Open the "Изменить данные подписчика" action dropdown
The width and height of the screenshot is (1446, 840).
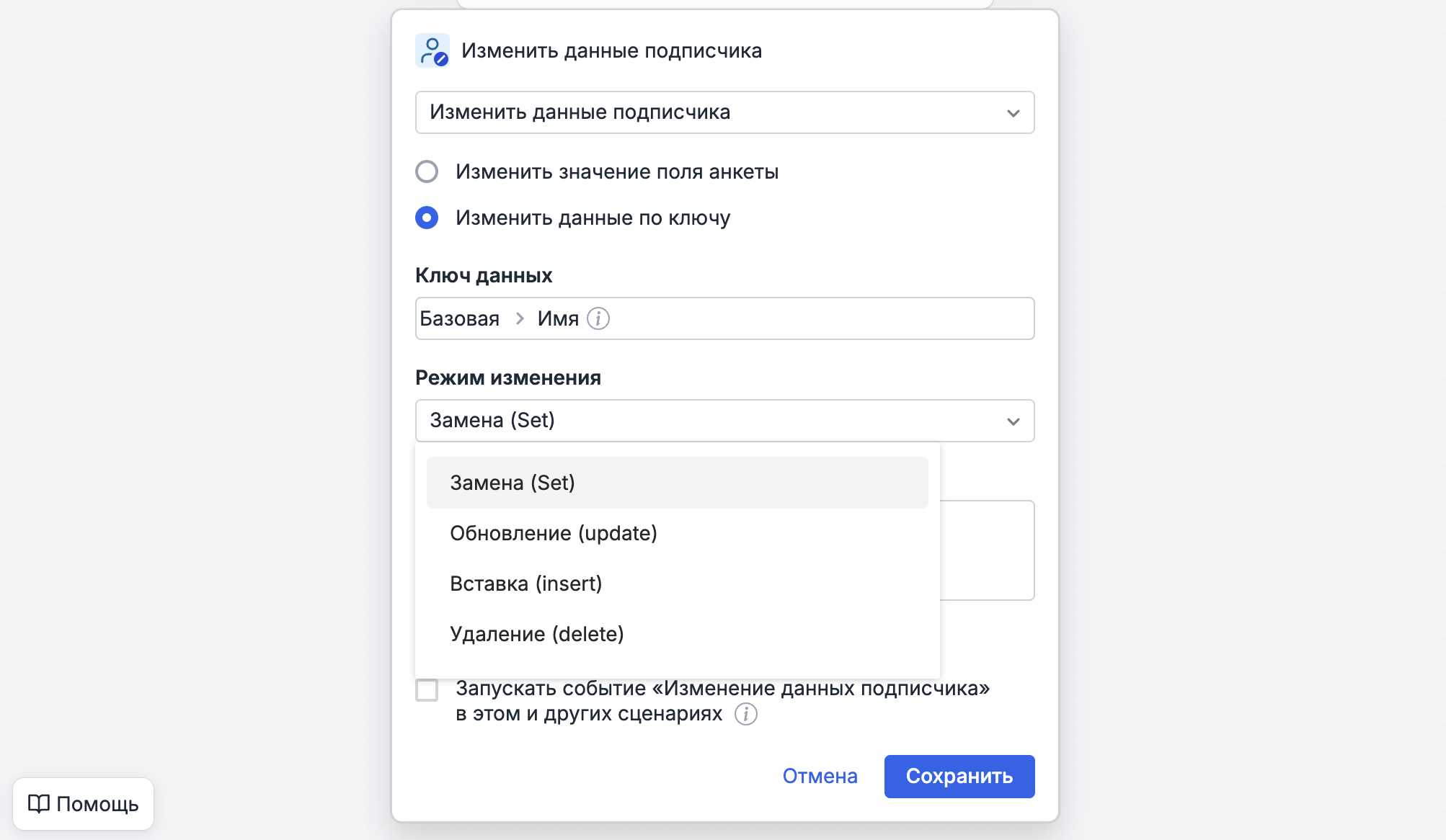point(724,112)
